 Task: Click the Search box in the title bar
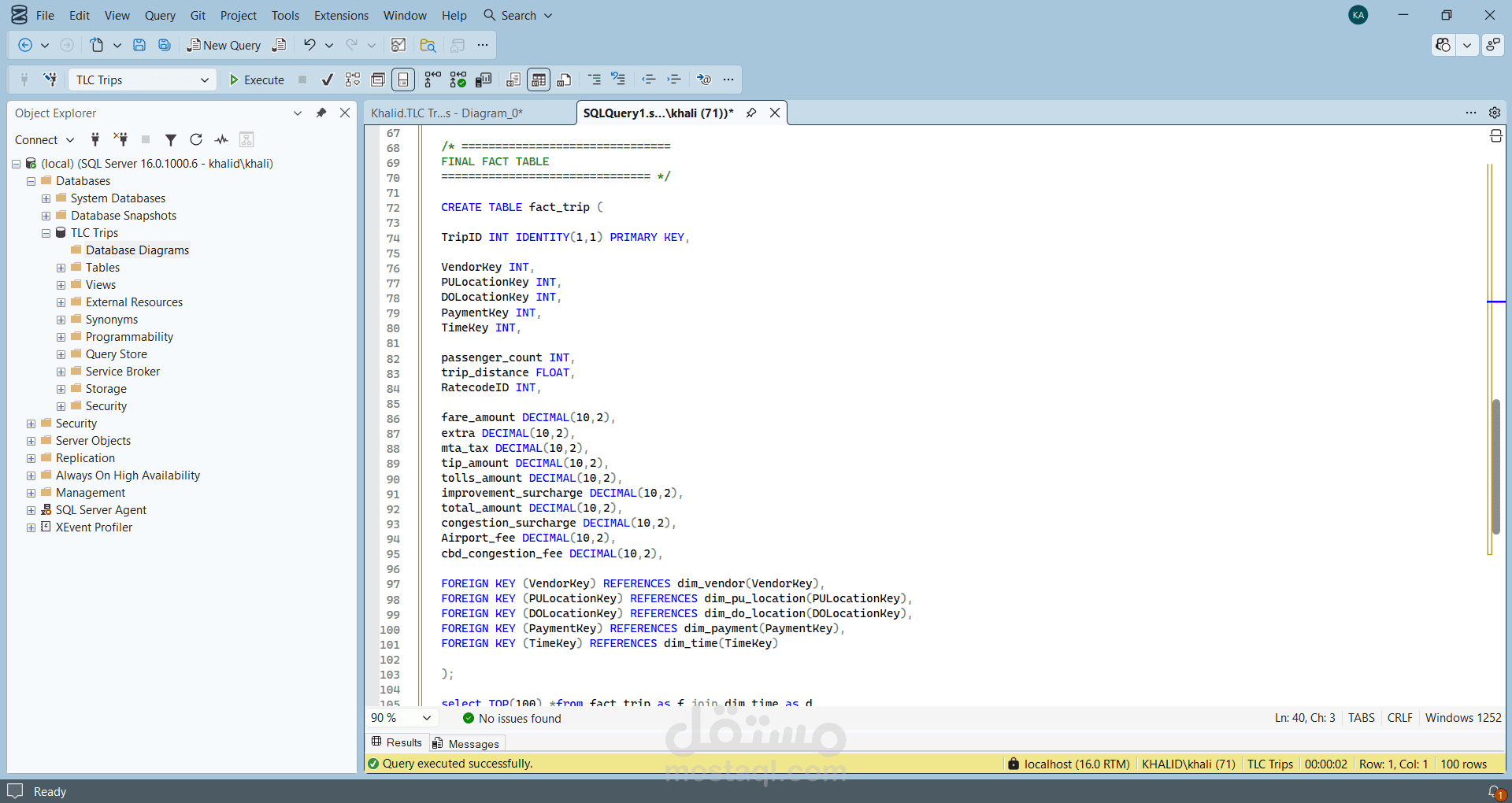518,15
